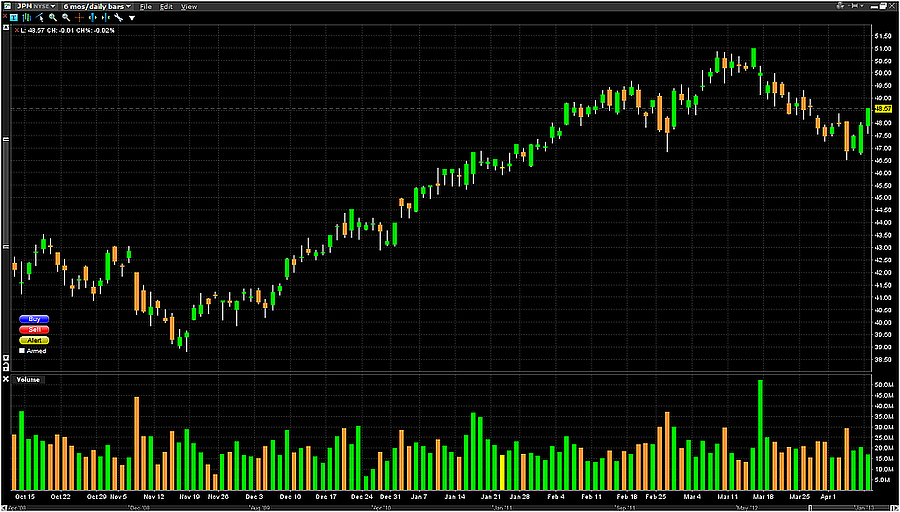Activate the orange crosshair tool

[x=79, y=18]
